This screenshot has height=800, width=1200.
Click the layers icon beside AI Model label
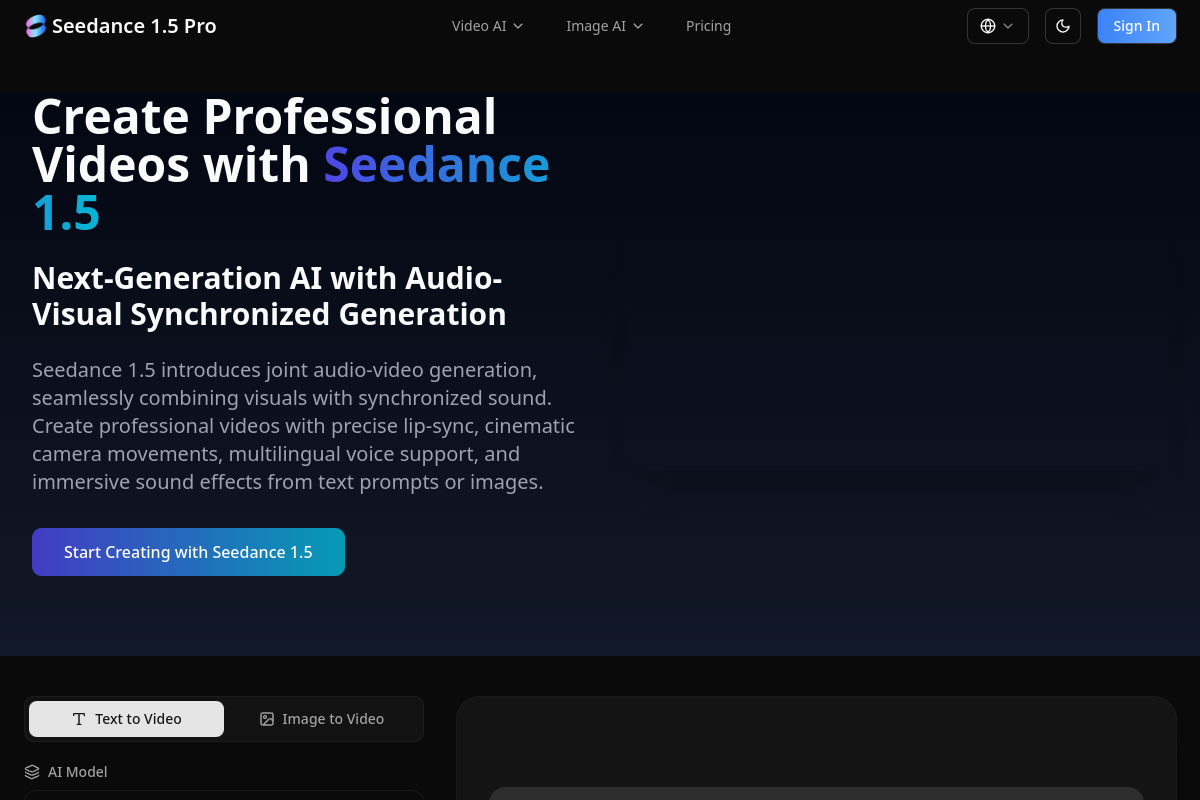(31, 771)
